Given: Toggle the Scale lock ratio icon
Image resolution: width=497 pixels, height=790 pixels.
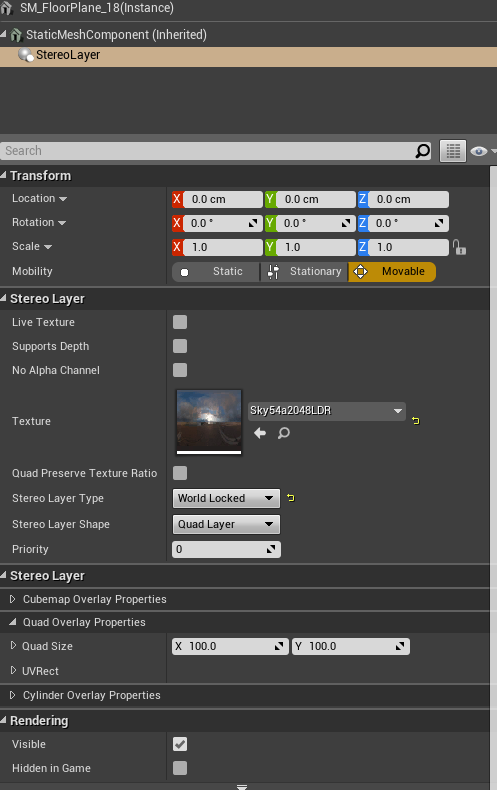Looking at the screenshot, I should 459,247.
